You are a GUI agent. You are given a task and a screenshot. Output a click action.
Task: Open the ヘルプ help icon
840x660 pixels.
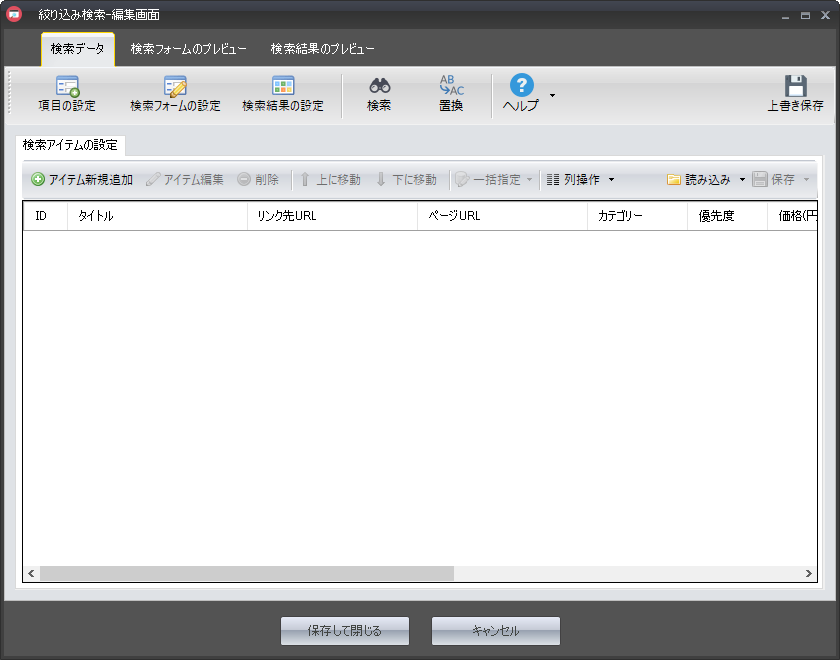(521, 86)
